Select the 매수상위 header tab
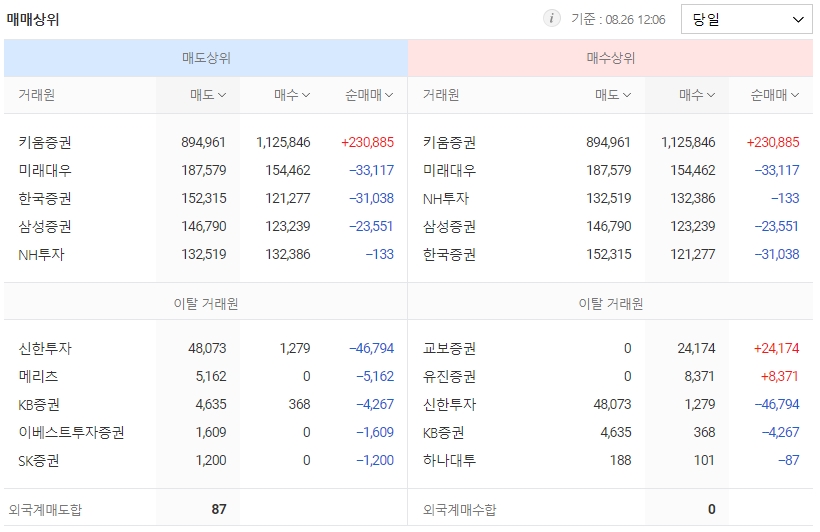Screen dimensions: 820x532 pos(610,58)
